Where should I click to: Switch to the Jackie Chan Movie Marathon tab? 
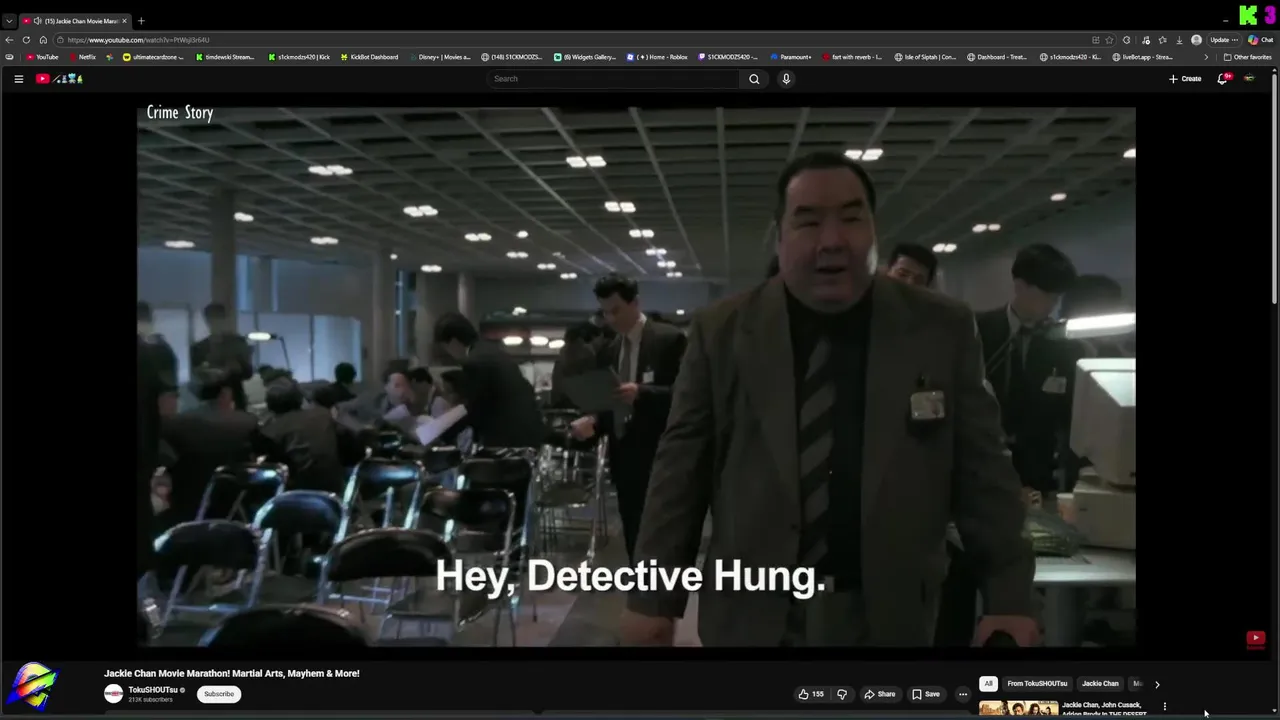[75, 21]
